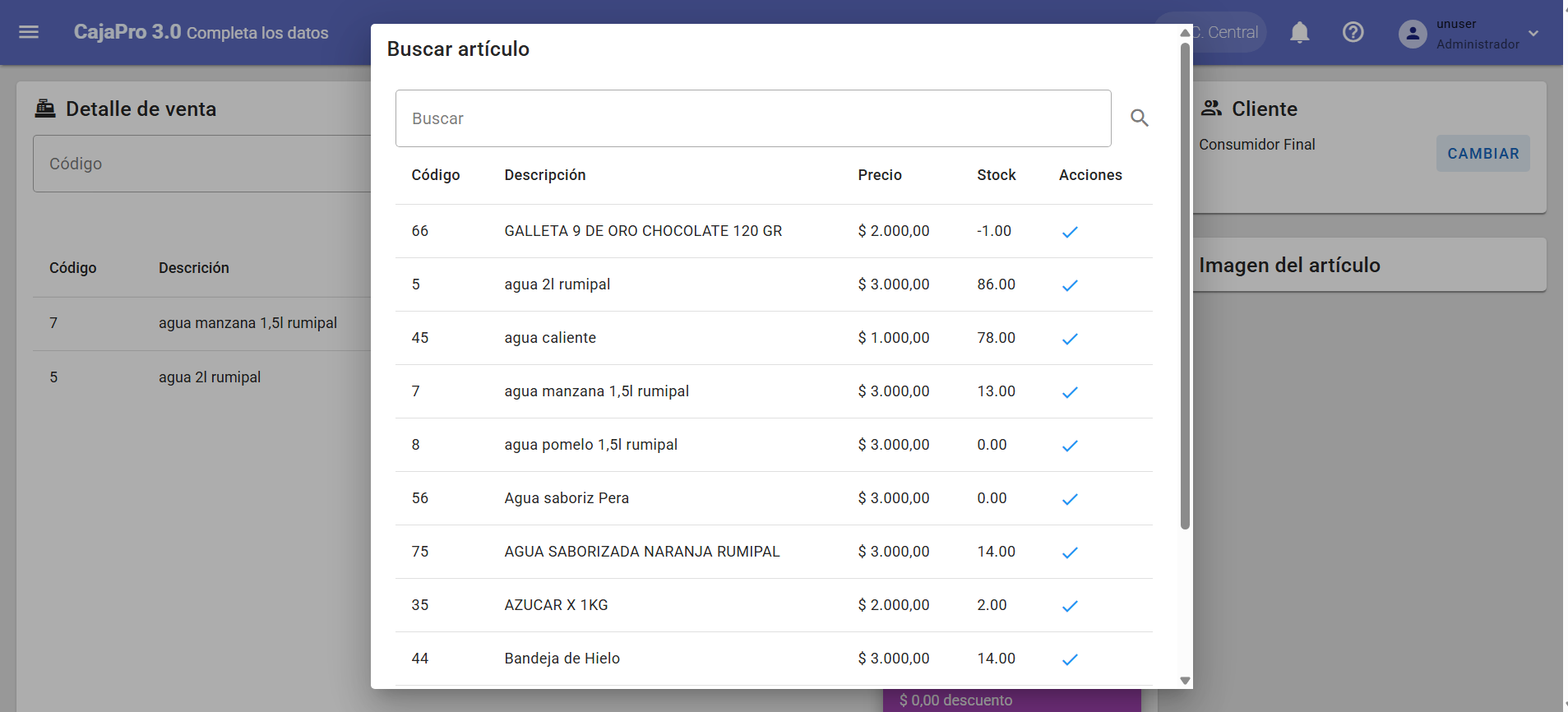Click agua 2l rumipal in sale detail table
The image size is (1568, 712).
click(210, 377)
